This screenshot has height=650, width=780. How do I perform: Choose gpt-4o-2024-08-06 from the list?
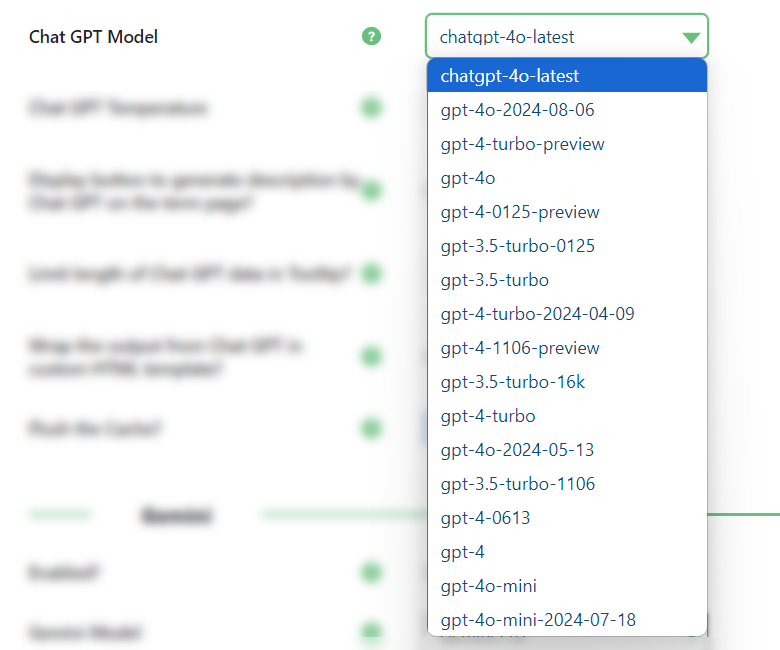click(567, 109)
